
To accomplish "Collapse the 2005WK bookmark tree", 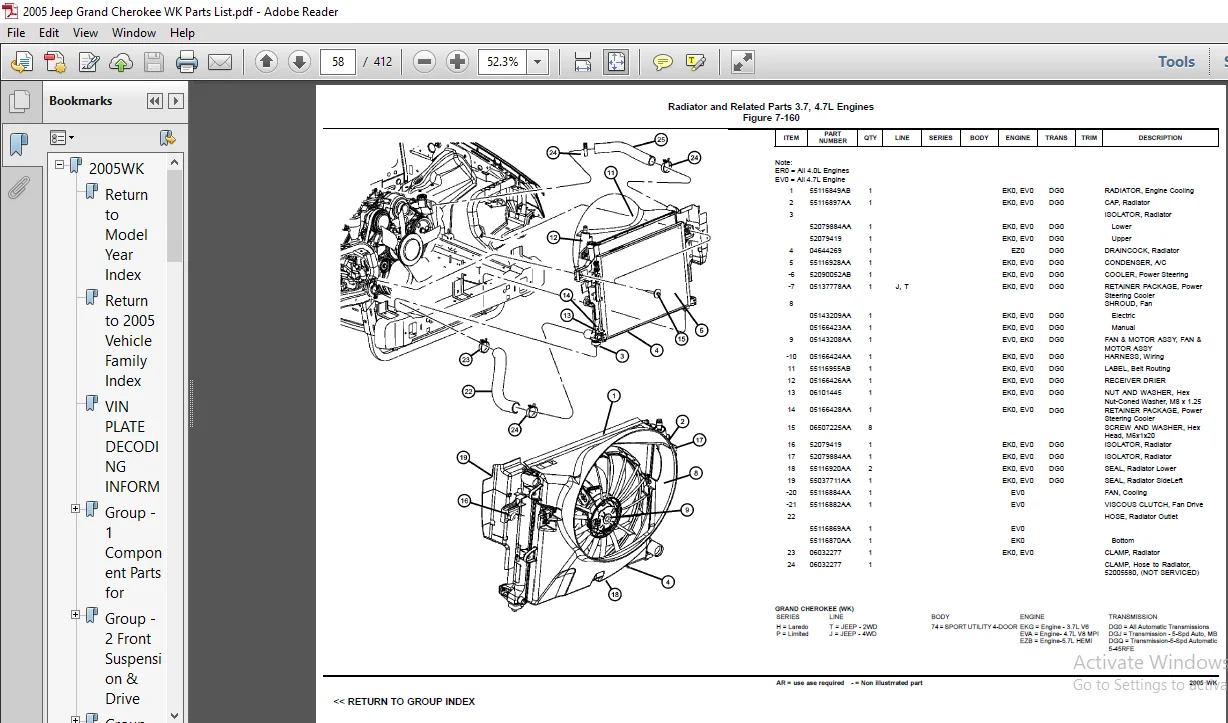I will pyautogui.click(x=60, y=164).
